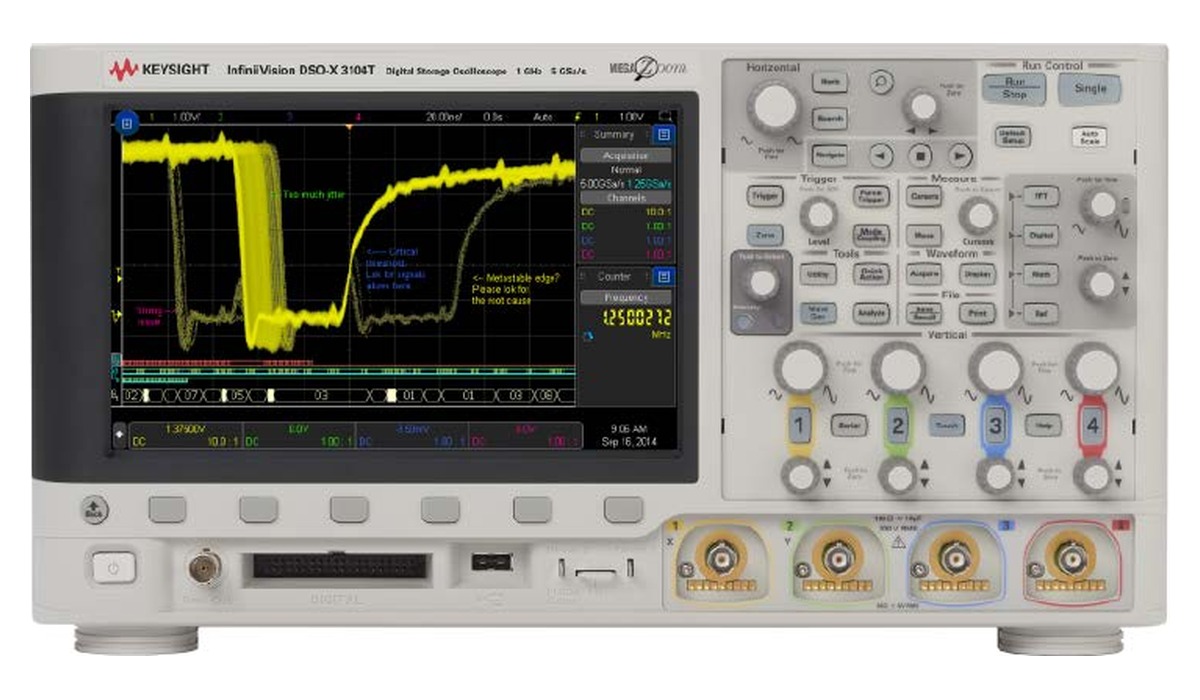
Task: Click the navigate stop square key
Action: [920, 155]
